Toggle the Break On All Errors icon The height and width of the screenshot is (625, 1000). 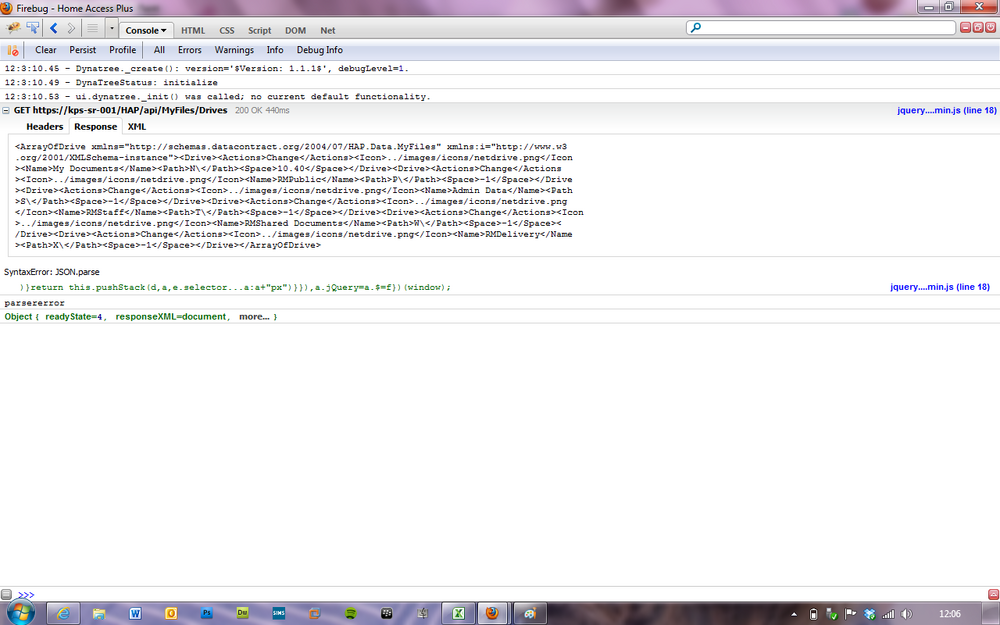(x=12, y=50)
